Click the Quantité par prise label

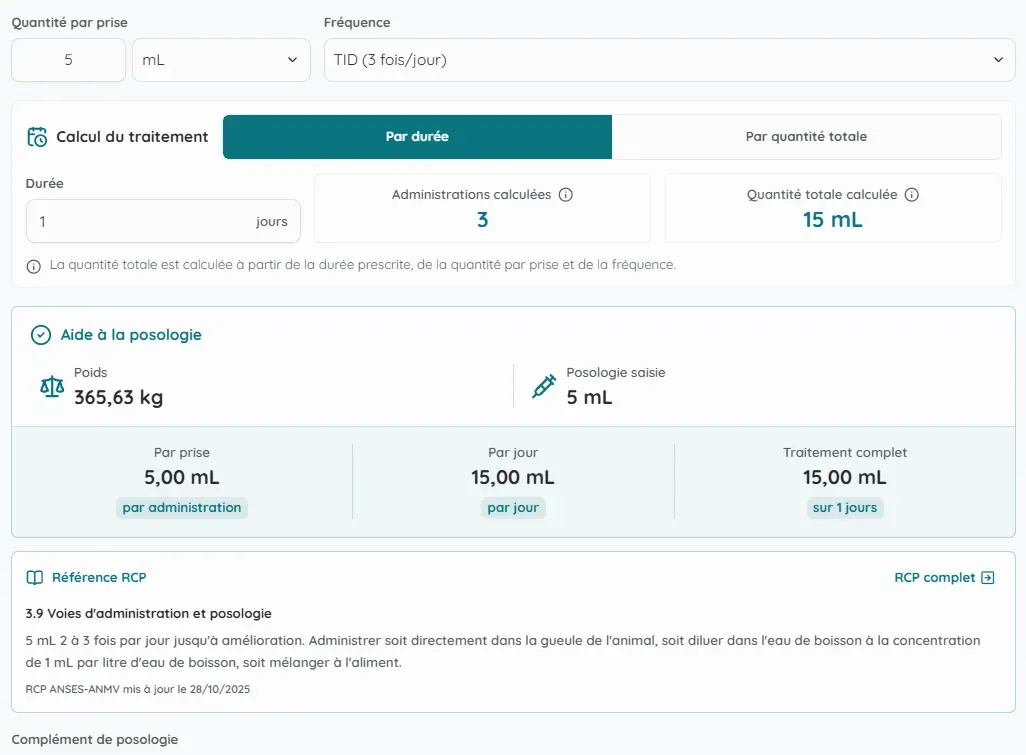point(69,22)
